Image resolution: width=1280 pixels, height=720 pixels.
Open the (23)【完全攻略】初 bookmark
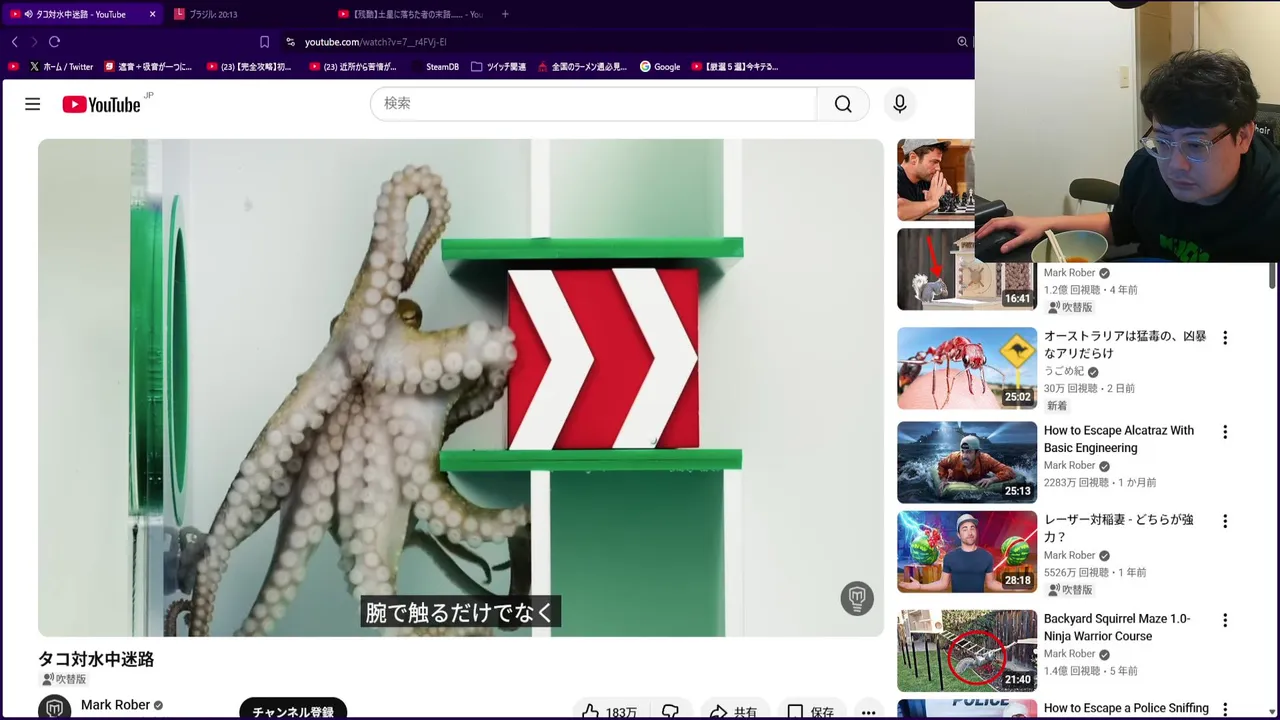(249, 67)
